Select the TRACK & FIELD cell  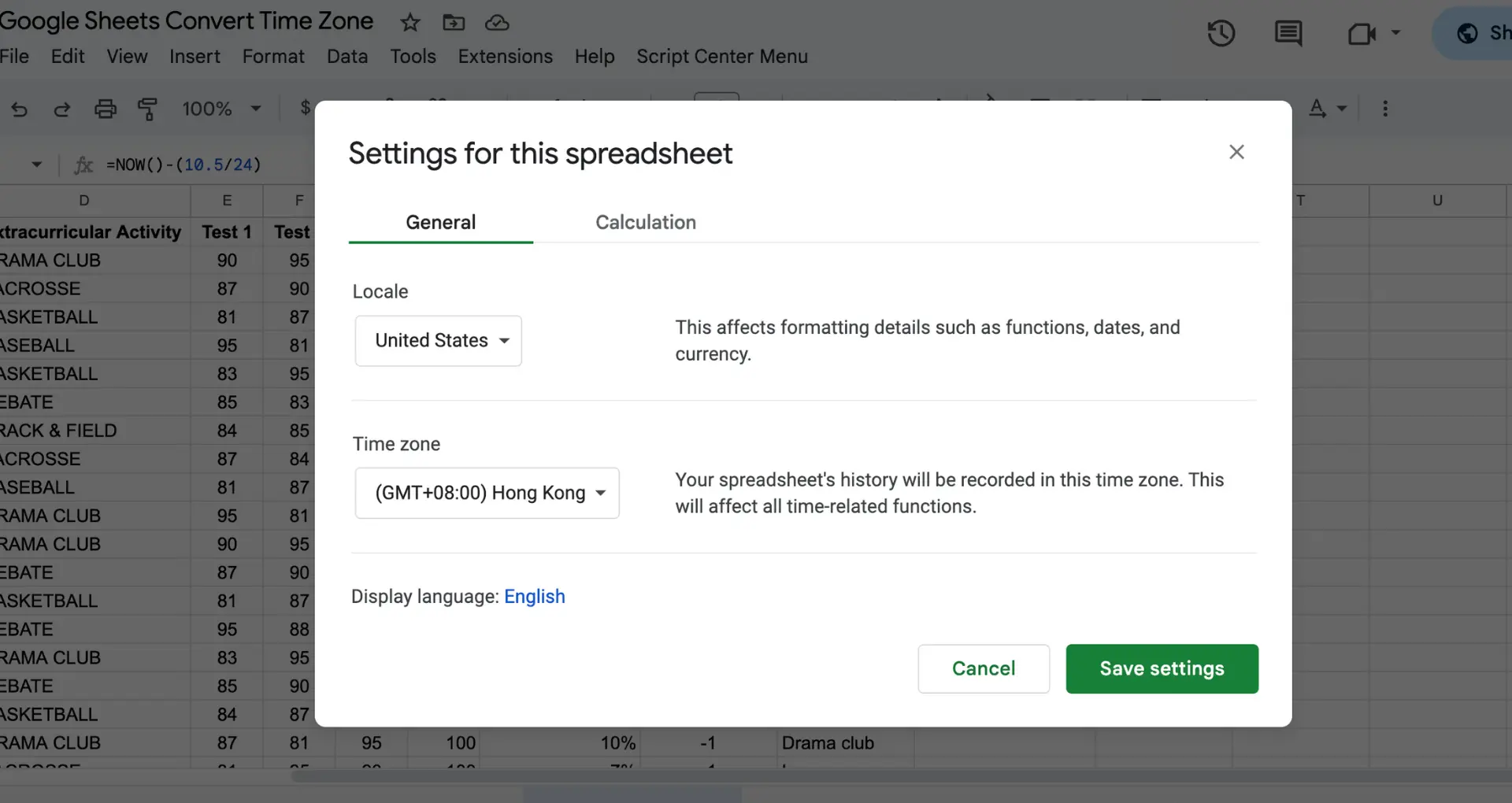[95, 431]
